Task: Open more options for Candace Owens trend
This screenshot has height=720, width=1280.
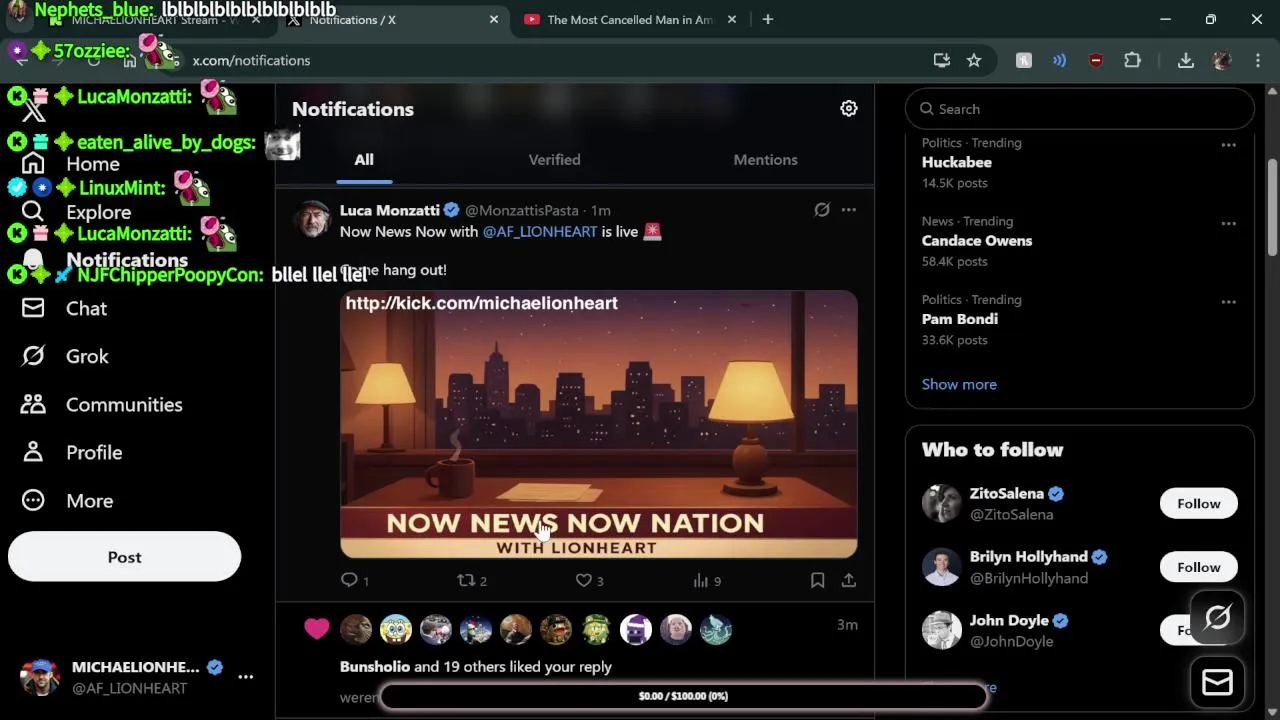Action: pyautogui.click(x=1228, y=223)
